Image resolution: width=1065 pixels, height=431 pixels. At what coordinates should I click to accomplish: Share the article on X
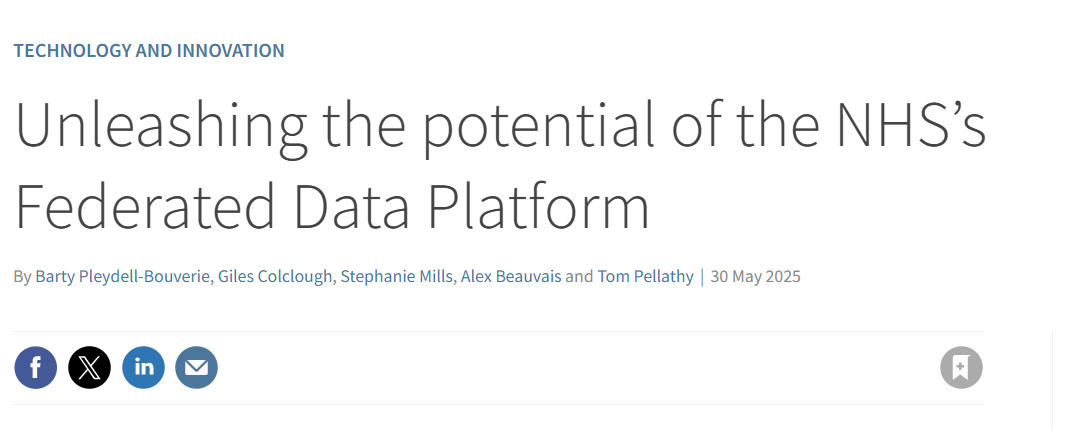tap(89, 367)
